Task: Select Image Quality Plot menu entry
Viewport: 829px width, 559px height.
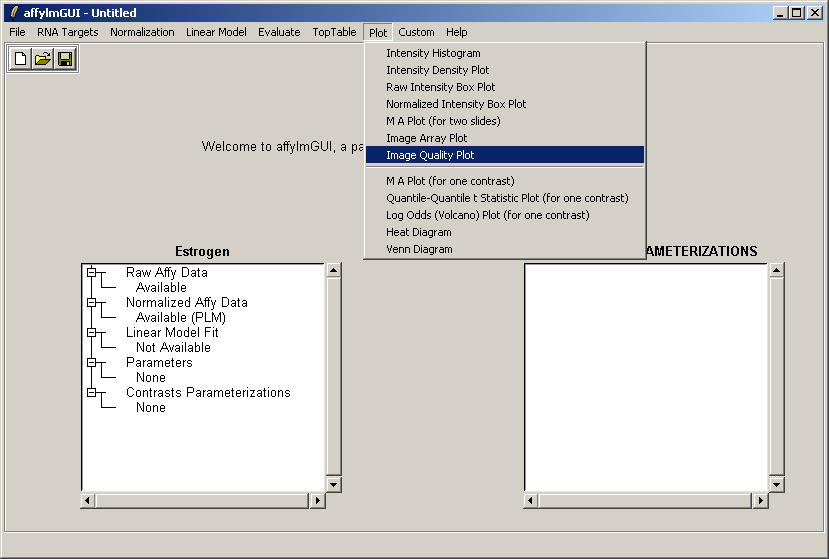Action: (430, 155)
